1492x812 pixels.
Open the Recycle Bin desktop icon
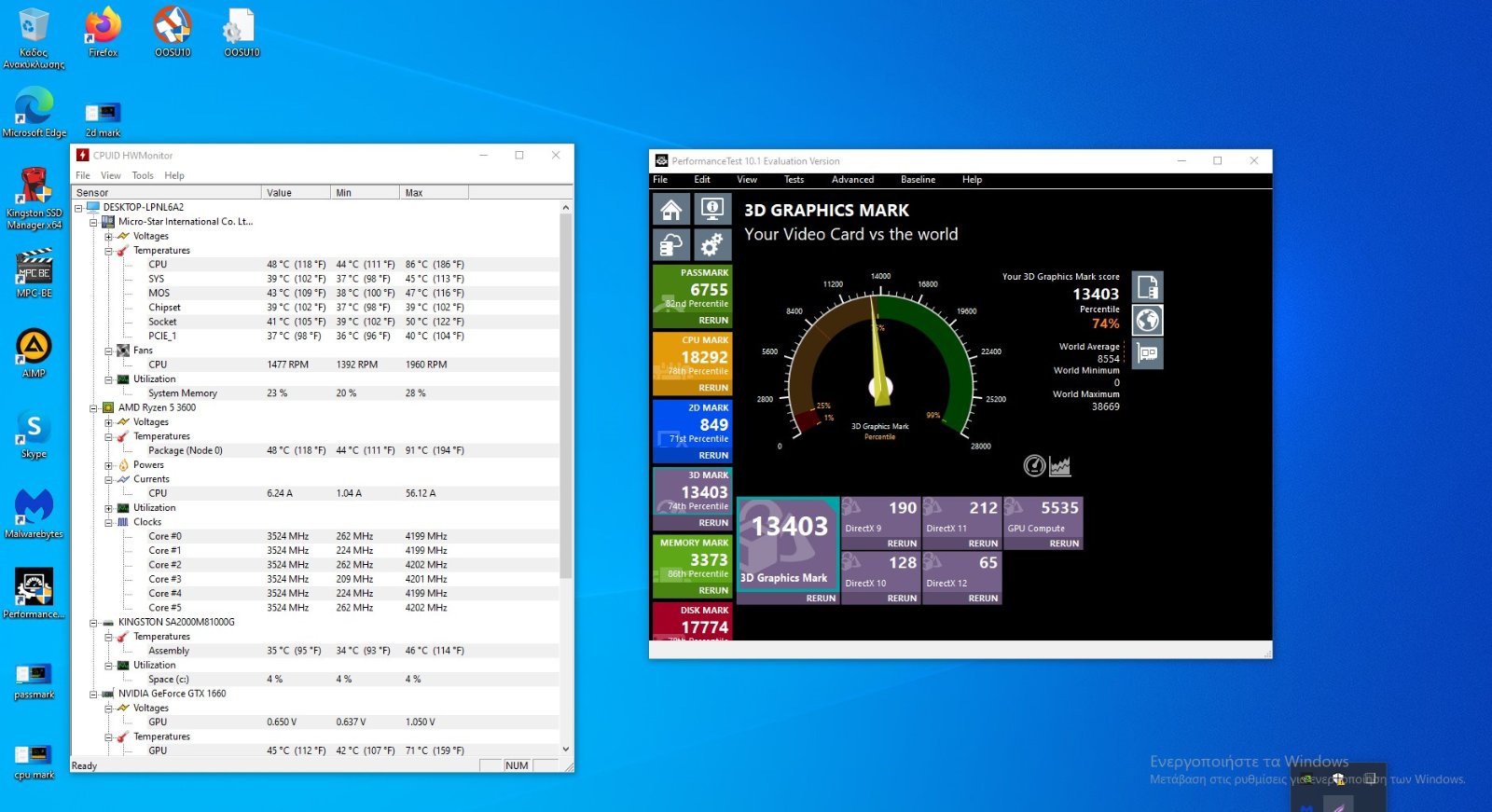tap(34, 39)
